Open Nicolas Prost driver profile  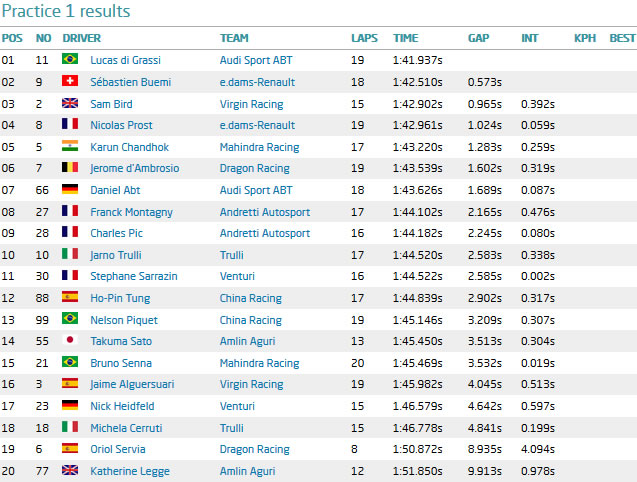pyautogui.click(x=121, y=125)
